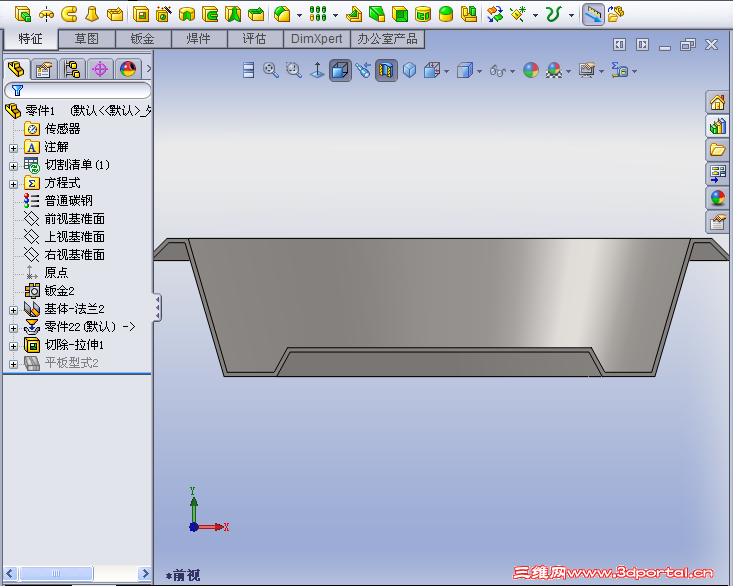Select the 右视基准面 plane
The width and height of the screenshot is (733, 586).
pos(64,255)
